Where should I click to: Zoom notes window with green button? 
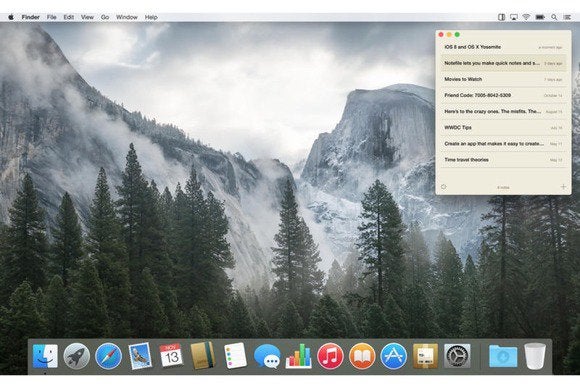click(457, 34)
